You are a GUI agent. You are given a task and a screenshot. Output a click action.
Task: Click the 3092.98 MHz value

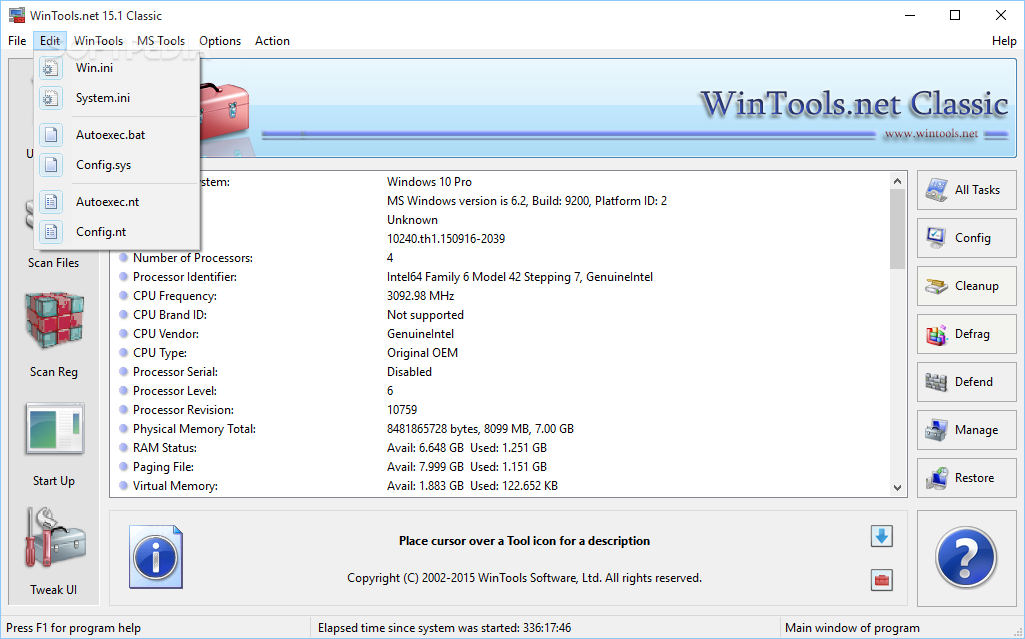pos(420,296)
